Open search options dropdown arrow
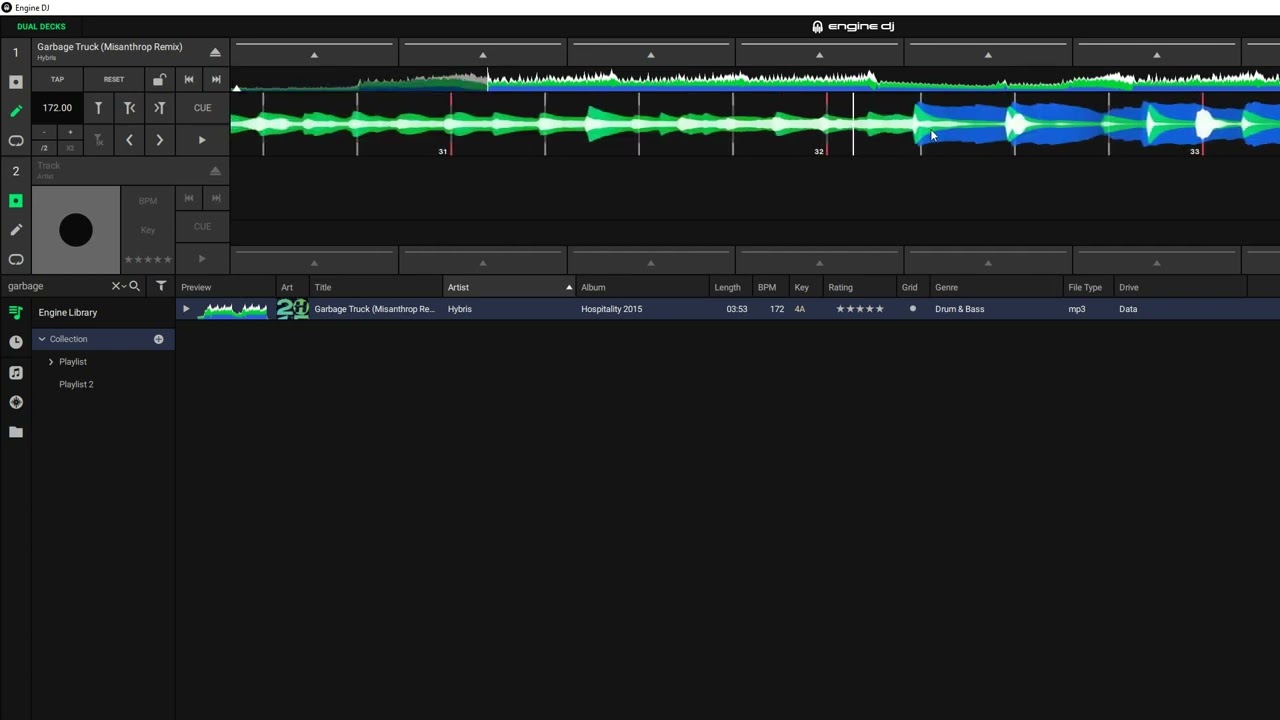This screenshot has width=1280, height=720. click(x=123, y=287)
